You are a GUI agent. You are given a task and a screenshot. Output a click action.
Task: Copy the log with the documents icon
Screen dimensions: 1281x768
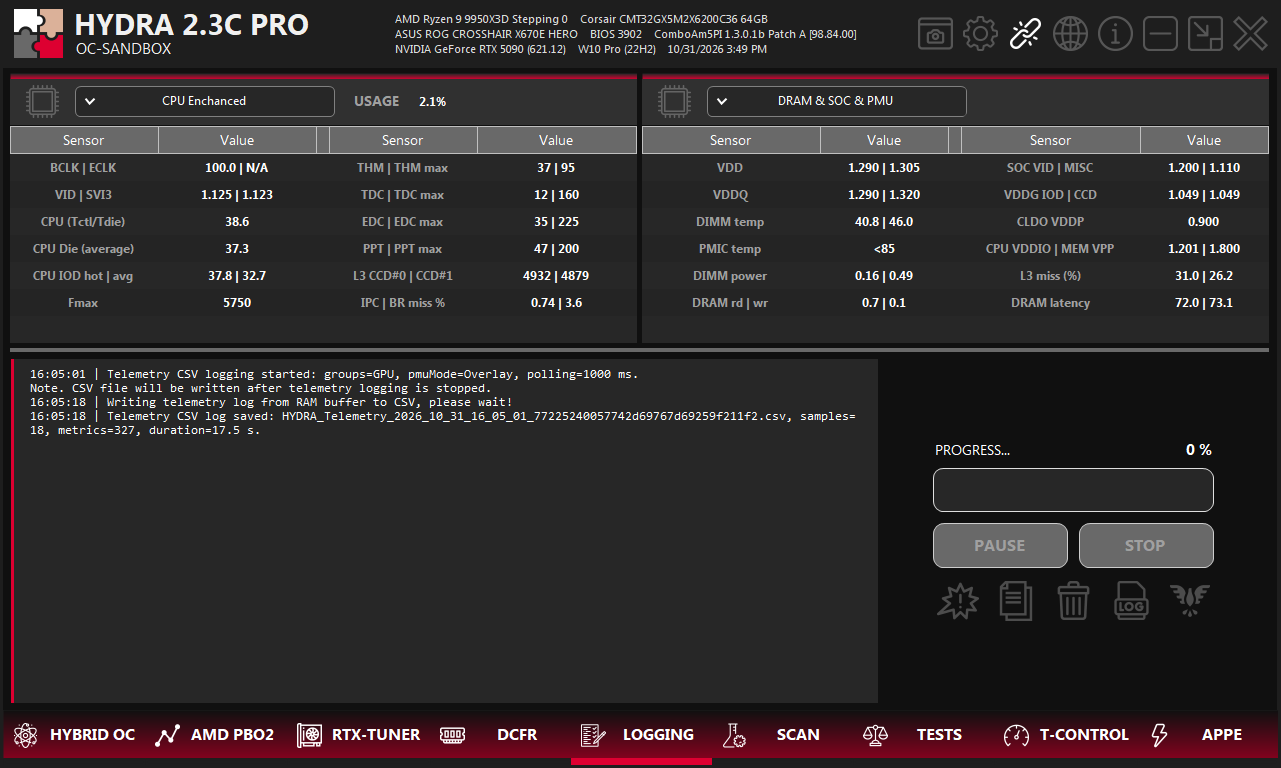1016,600
